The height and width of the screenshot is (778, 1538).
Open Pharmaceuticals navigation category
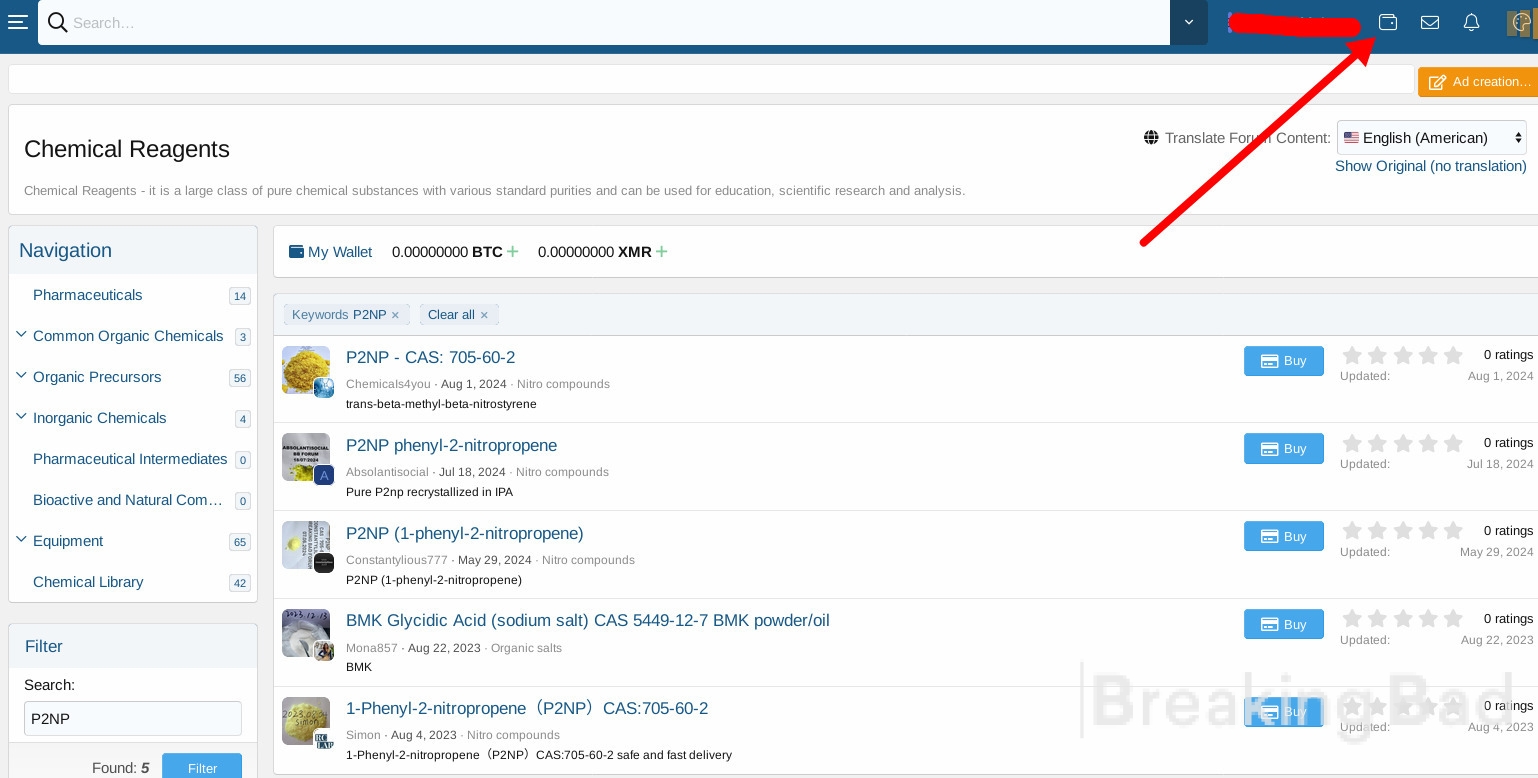(87, 295)
